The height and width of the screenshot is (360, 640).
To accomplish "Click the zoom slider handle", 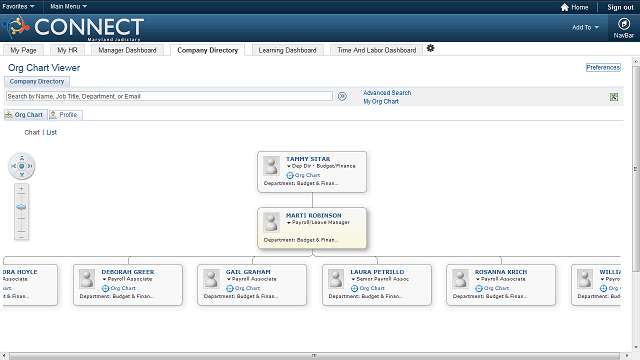I will (x=21, y=207).
